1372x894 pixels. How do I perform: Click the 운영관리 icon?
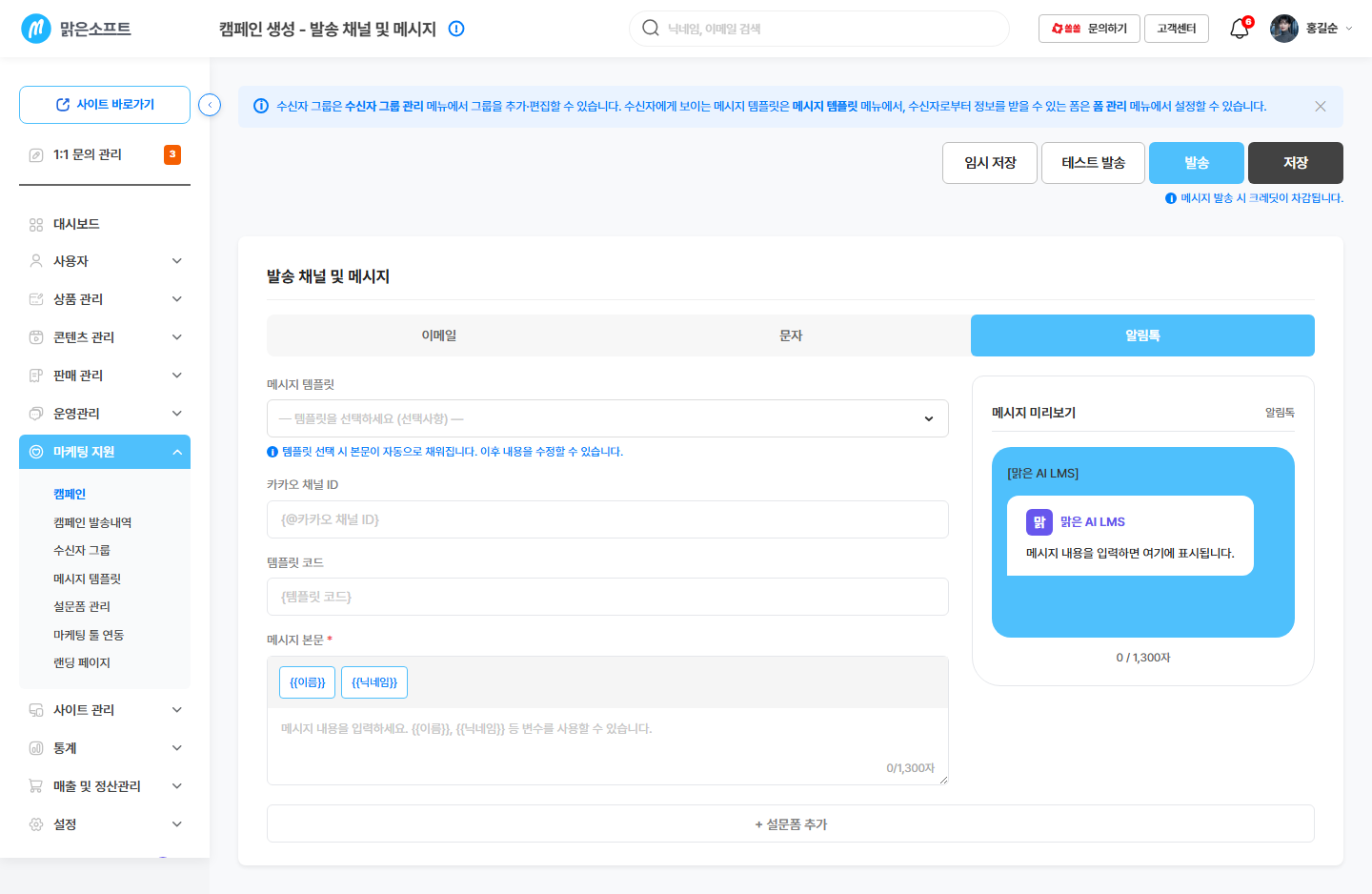pos(36,414)
